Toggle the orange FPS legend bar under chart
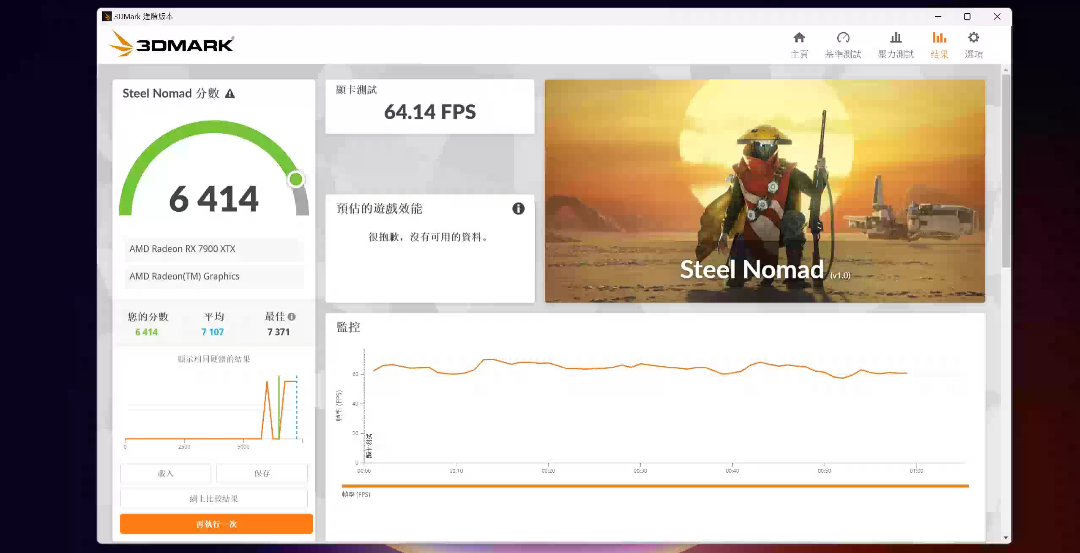The height and width of the screenshot is (553, 1080). pyautogui.click(x=655, y=487)
